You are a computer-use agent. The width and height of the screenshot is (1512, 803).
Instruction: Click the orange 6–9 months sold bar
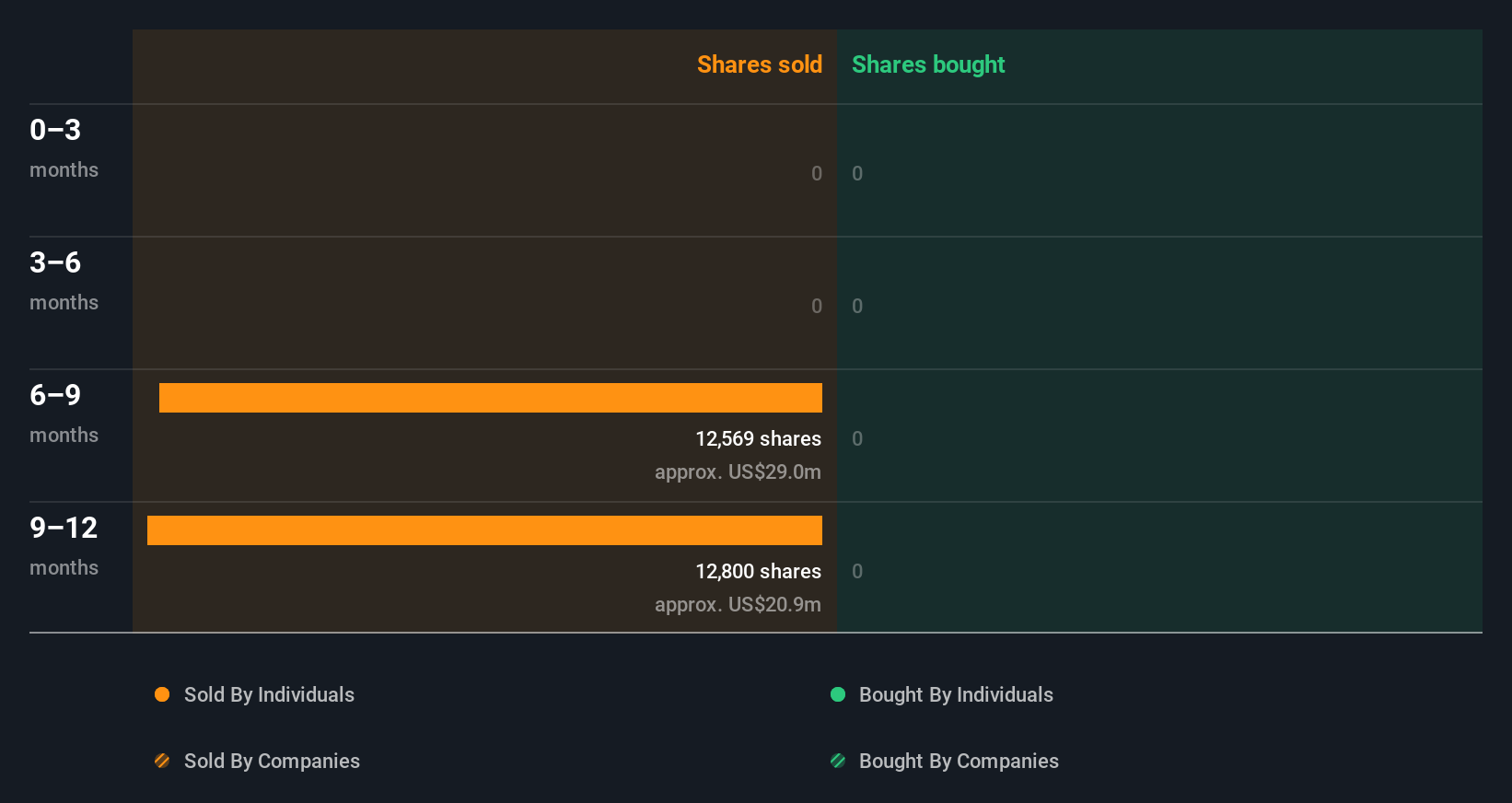click(491, 398)
